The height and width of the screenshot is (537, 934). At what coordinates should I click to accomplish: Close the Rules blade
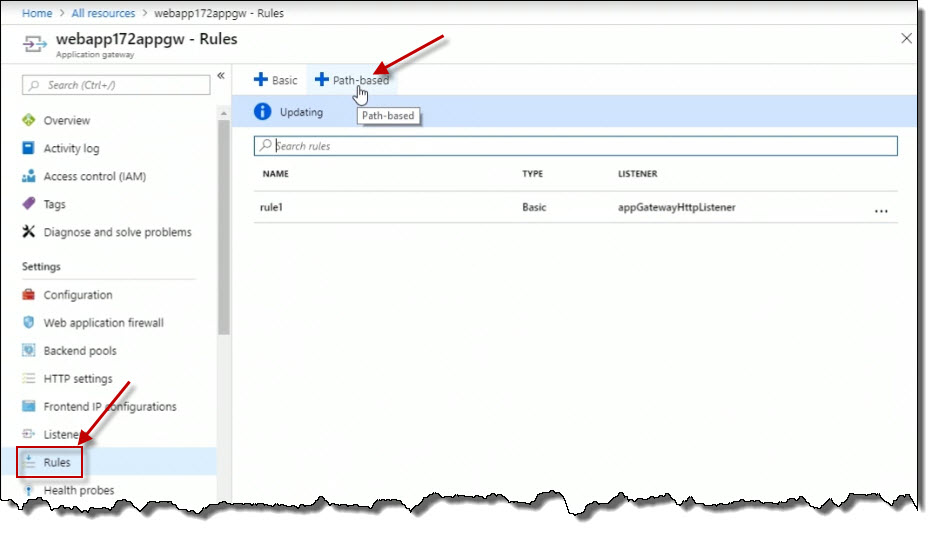point(906,39)
